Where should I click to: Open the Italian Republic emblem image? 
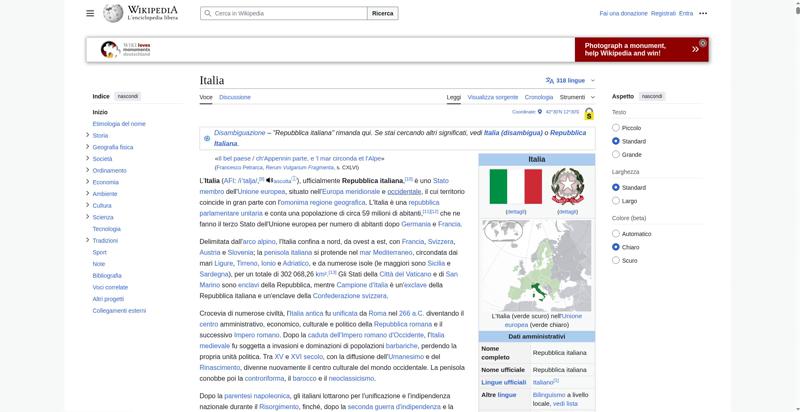(567, 187)
